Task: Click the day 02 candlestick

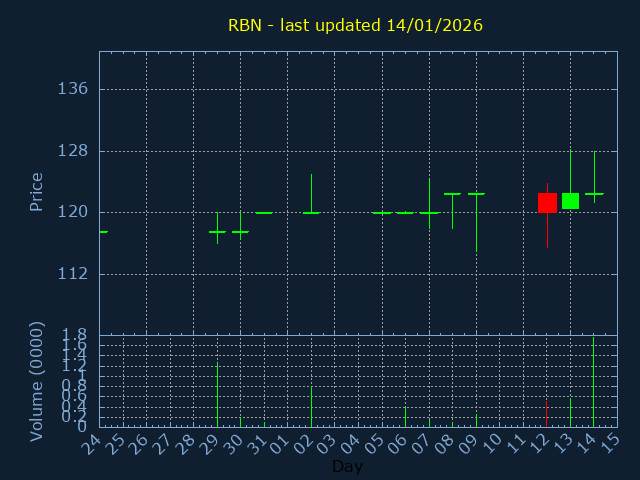Action: 311,212
